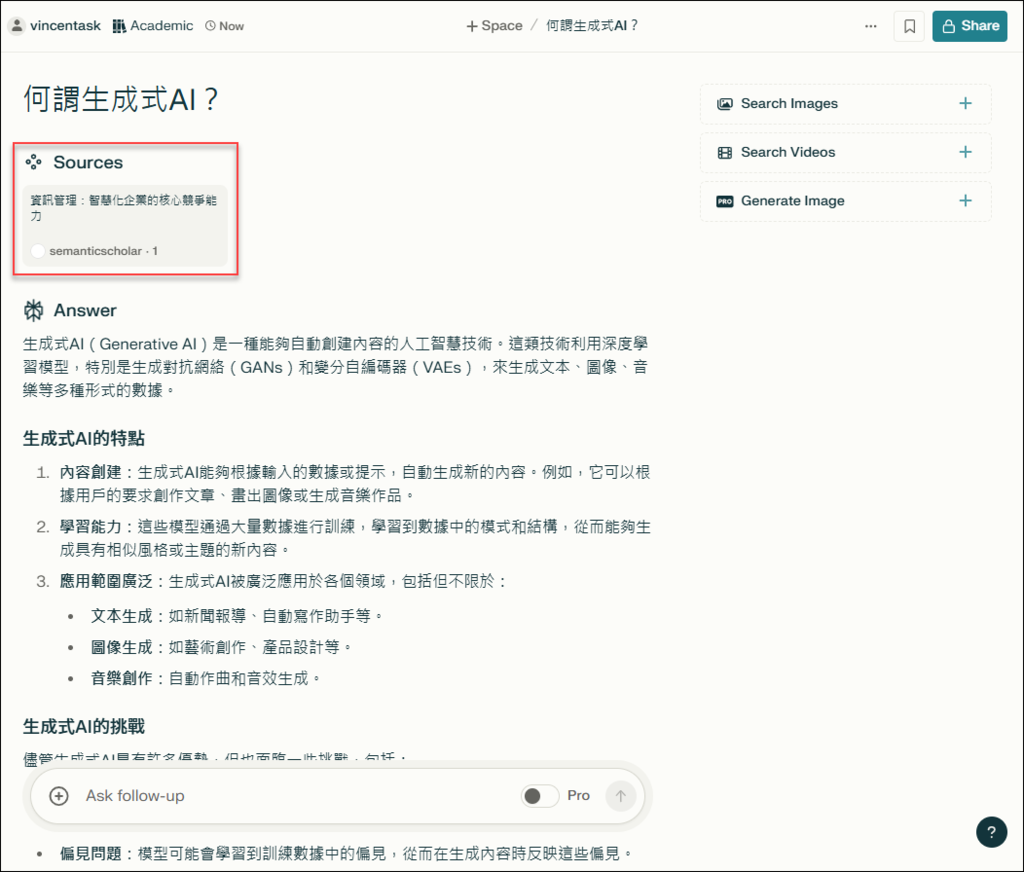Click the Pro label text

tap(579, 796)
